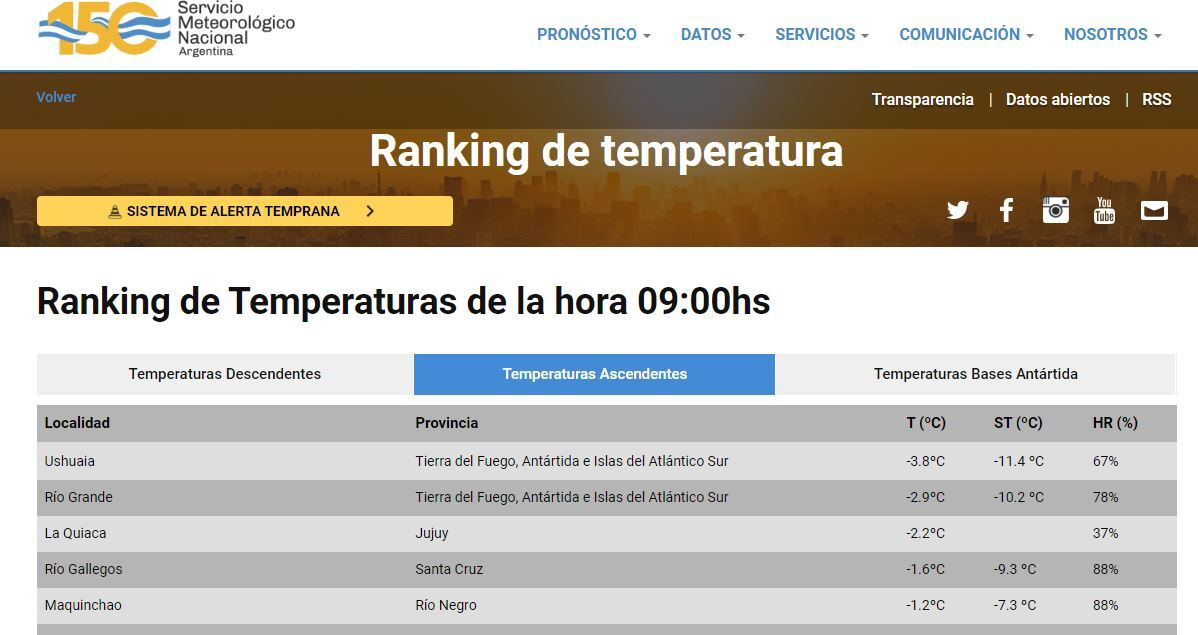1198x635 pixels.
Task: Click the Volver link
Action: 56,97
